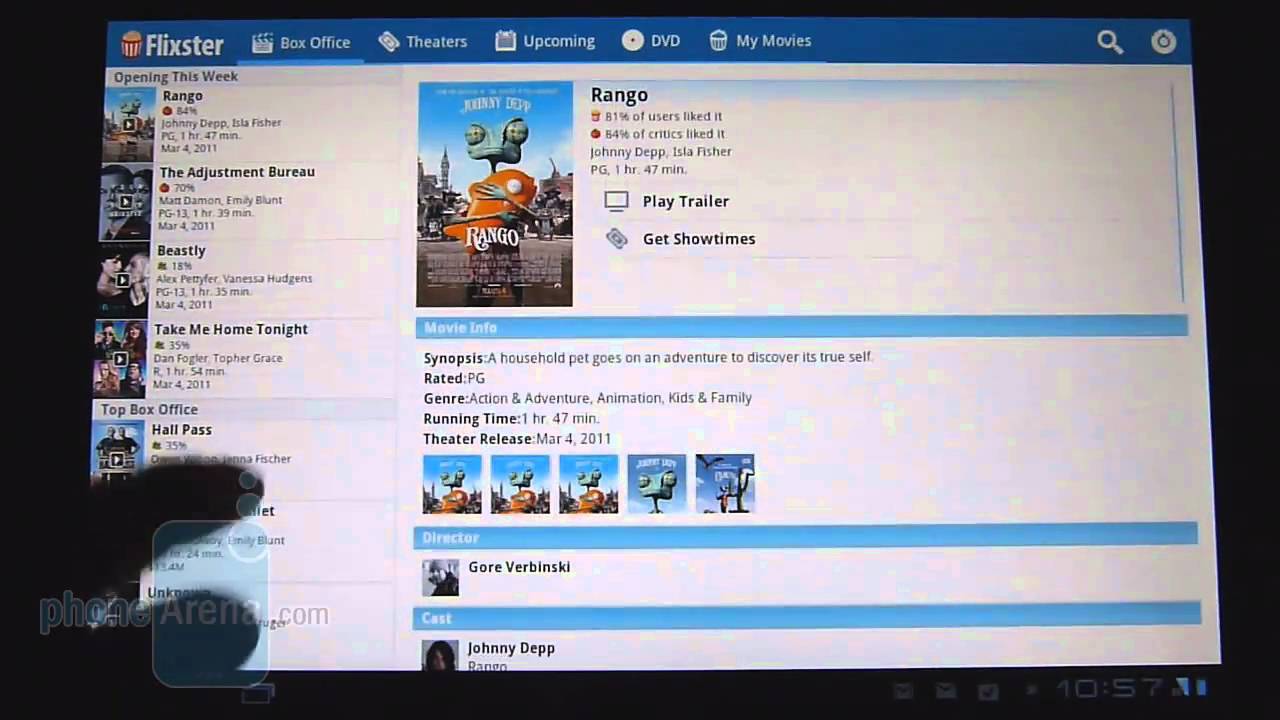1280x720 pixels.
Task: Click Johnny Depp's cast photo
Action: click(440, 655)
